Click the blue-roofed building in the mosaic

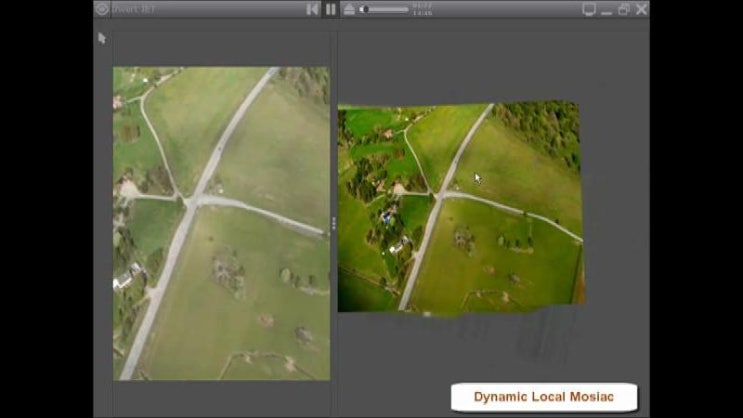click(387, 216)
